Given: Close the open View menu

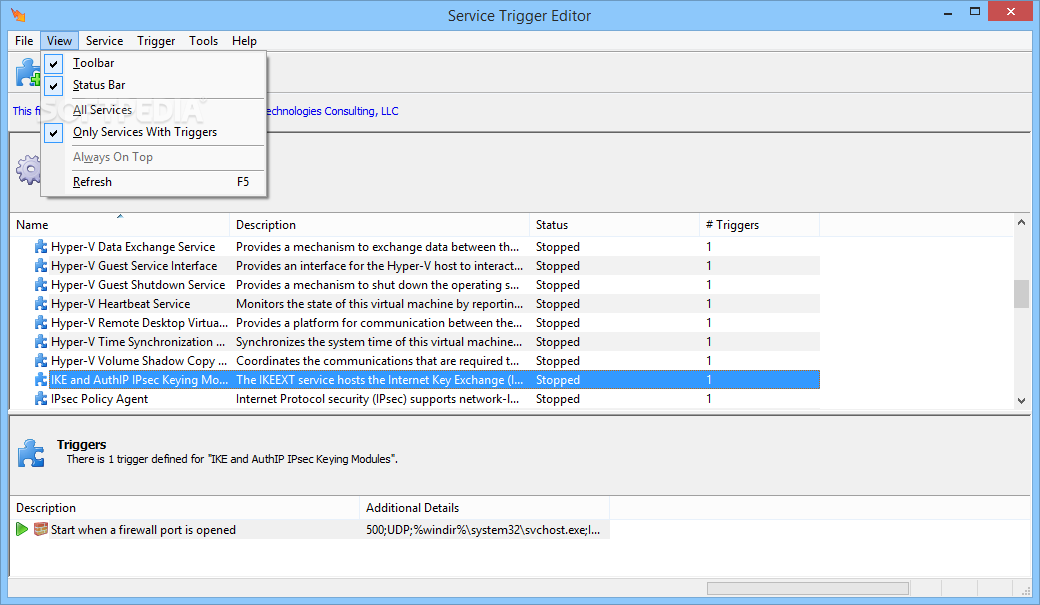Looking at the screenshot, I should pyautogui.click(x=59, y=40).
